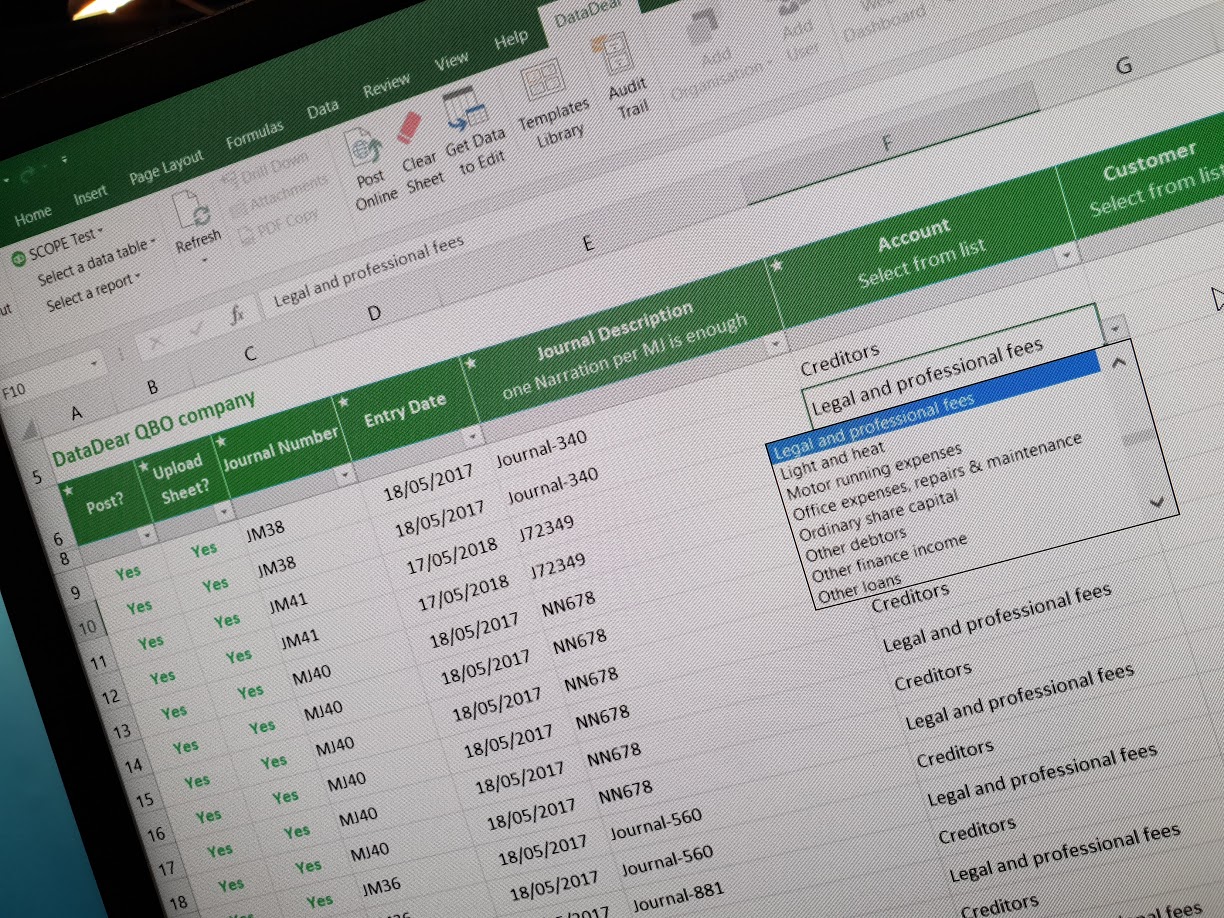The height and width of the screenshot is (918, 1224).
Task: Open the Templates Library
Action: [x=549, y=104]
